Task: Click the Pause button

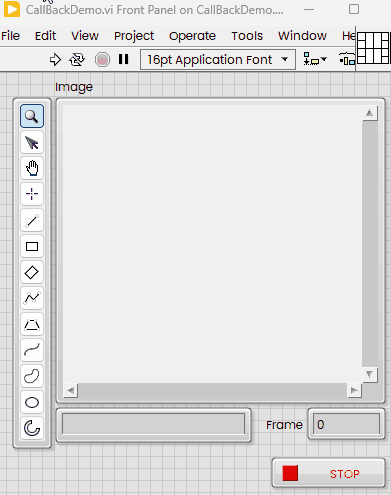Action: point(123,59)
